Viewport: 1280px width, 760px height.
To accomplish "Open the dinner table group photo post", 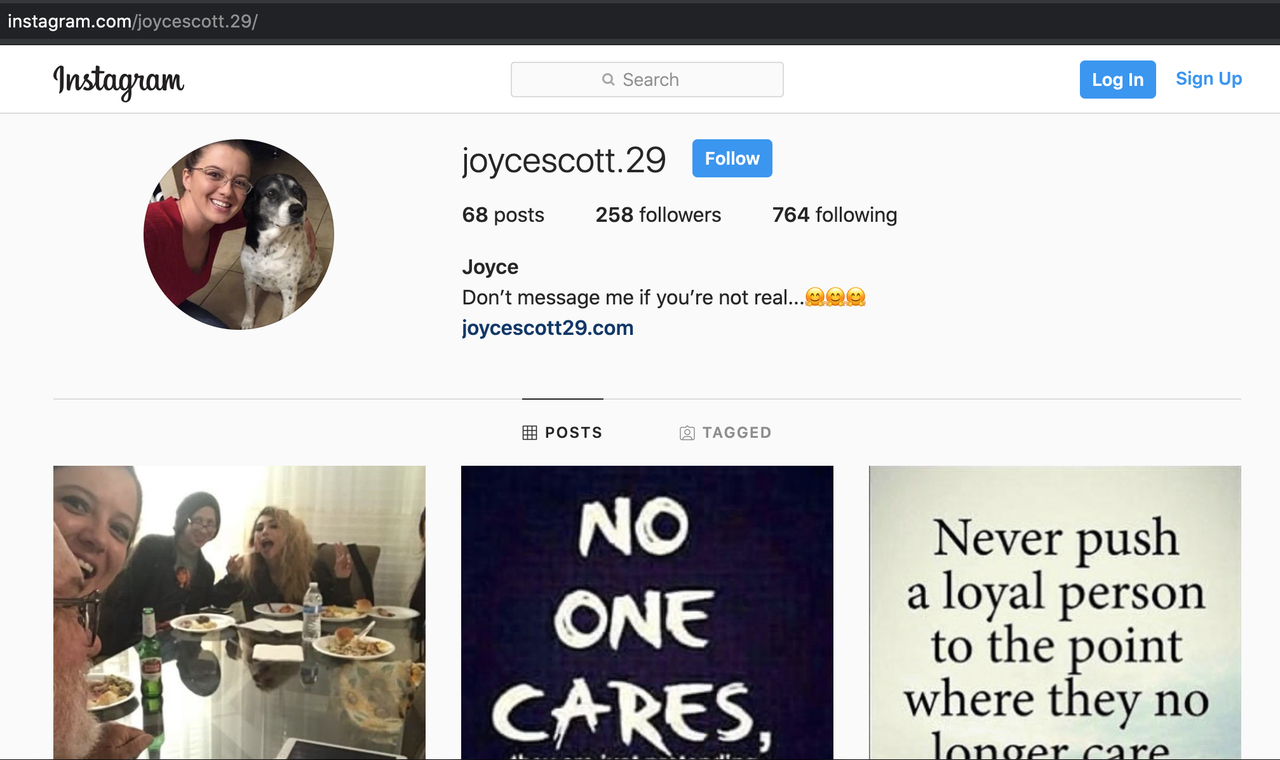I will pos(239,612).
